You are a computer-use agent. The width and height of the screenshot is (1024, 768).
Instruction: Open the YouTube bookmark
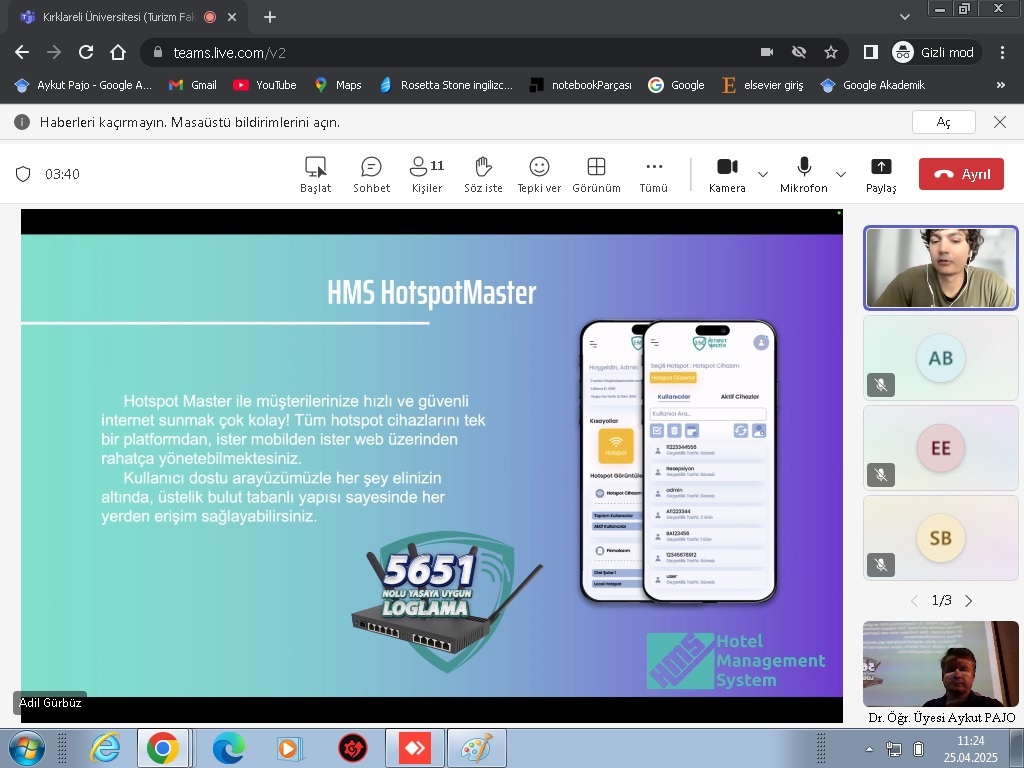[264, 85]
